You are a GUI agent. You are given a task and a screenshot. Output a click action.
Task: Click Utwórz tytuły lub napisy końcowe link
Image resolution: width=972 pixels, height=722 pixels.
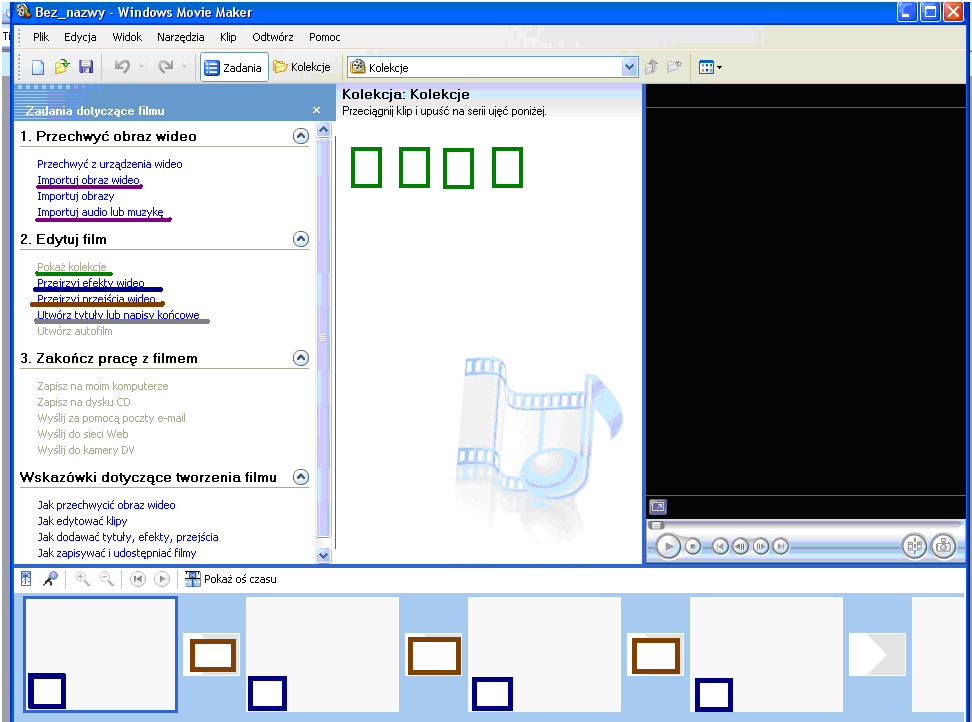(x=118, y=315)
